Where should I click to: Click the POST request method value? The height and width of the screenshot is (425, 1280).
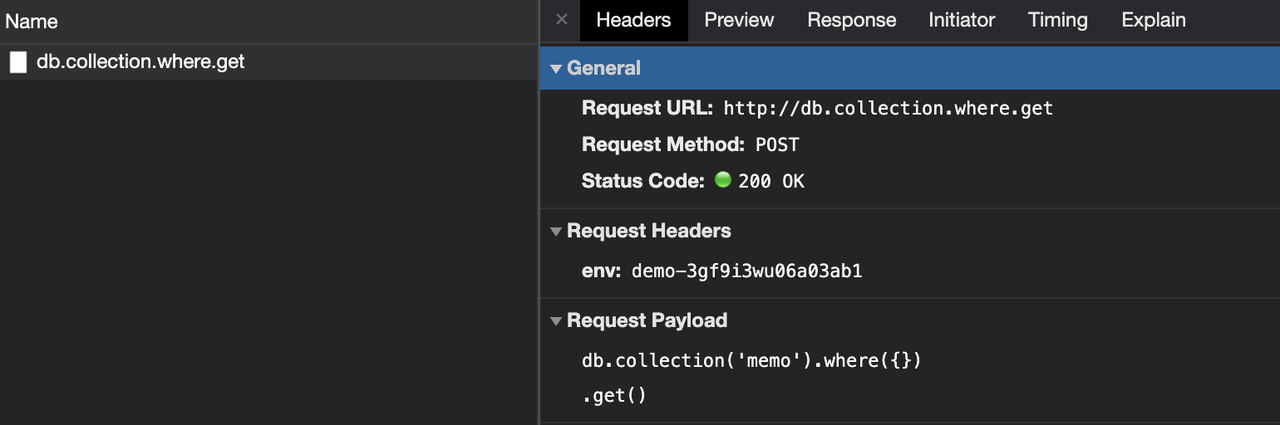777,145
